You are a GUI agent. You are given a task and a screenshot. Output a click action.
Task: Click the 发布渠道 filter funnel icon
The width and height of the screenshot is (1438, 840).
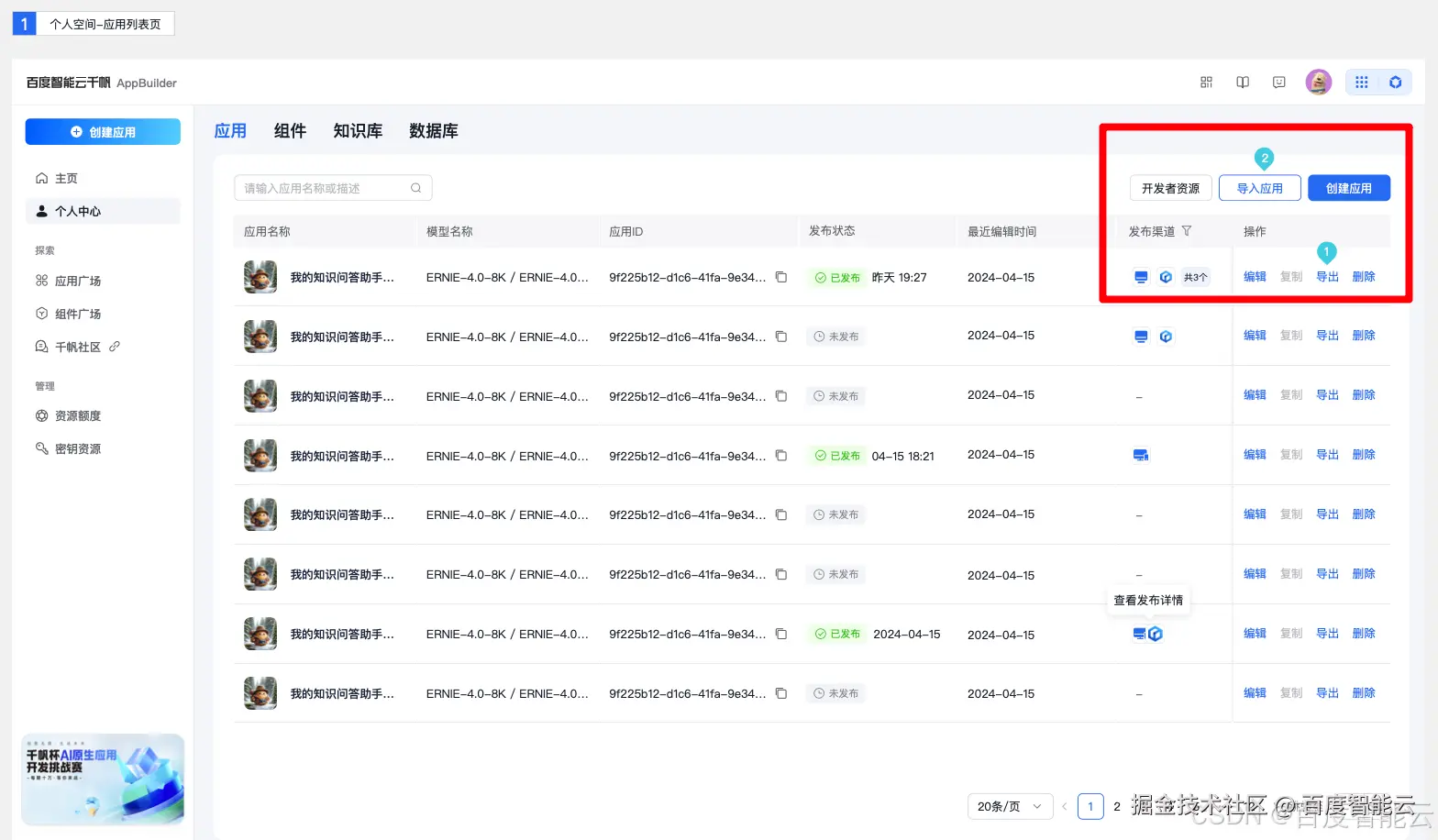click(x=1187, y=231)
